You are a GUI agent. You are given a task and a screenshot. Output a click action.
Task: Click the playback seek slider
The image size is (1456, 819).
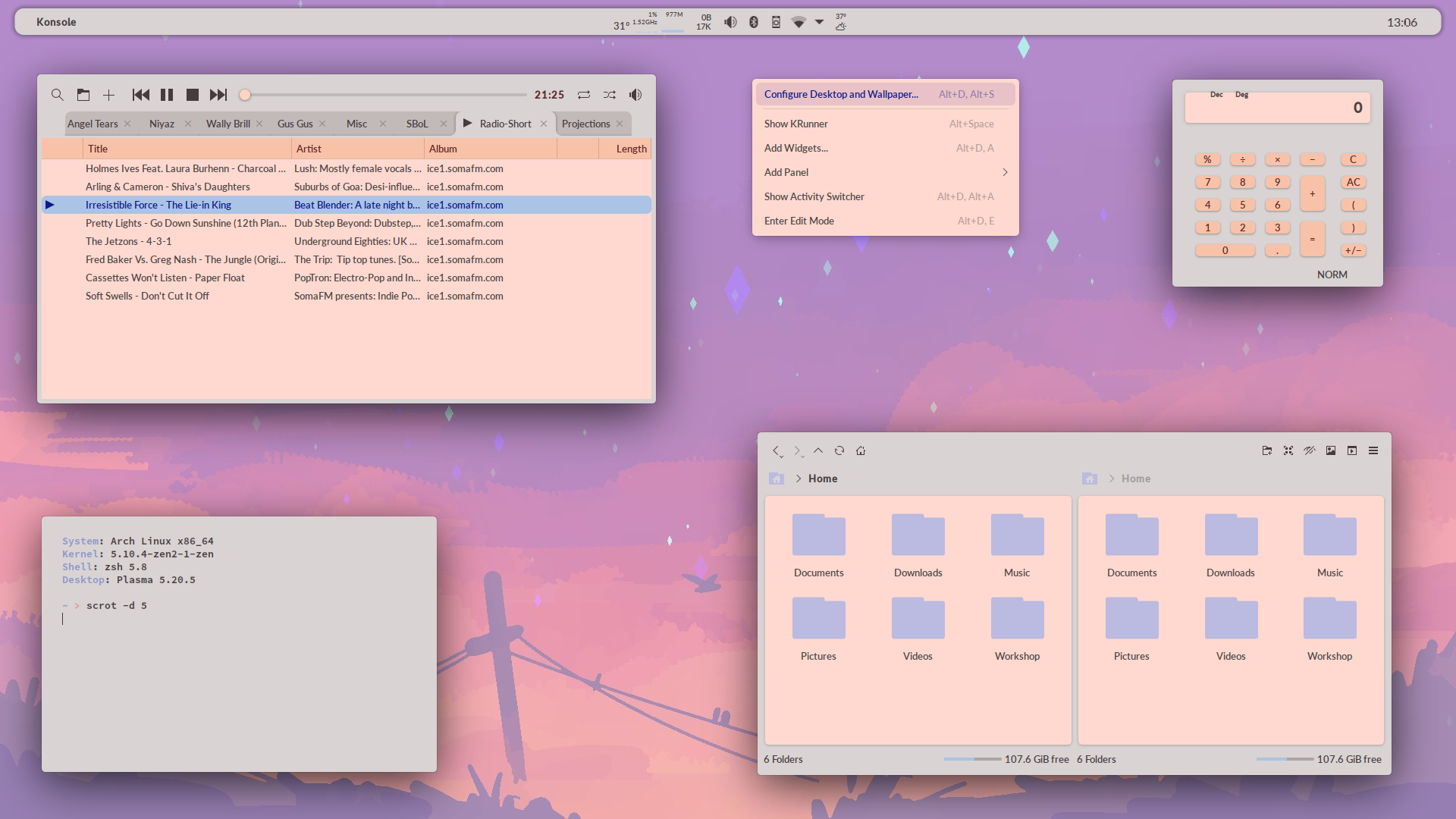click(x=383, y=95)
